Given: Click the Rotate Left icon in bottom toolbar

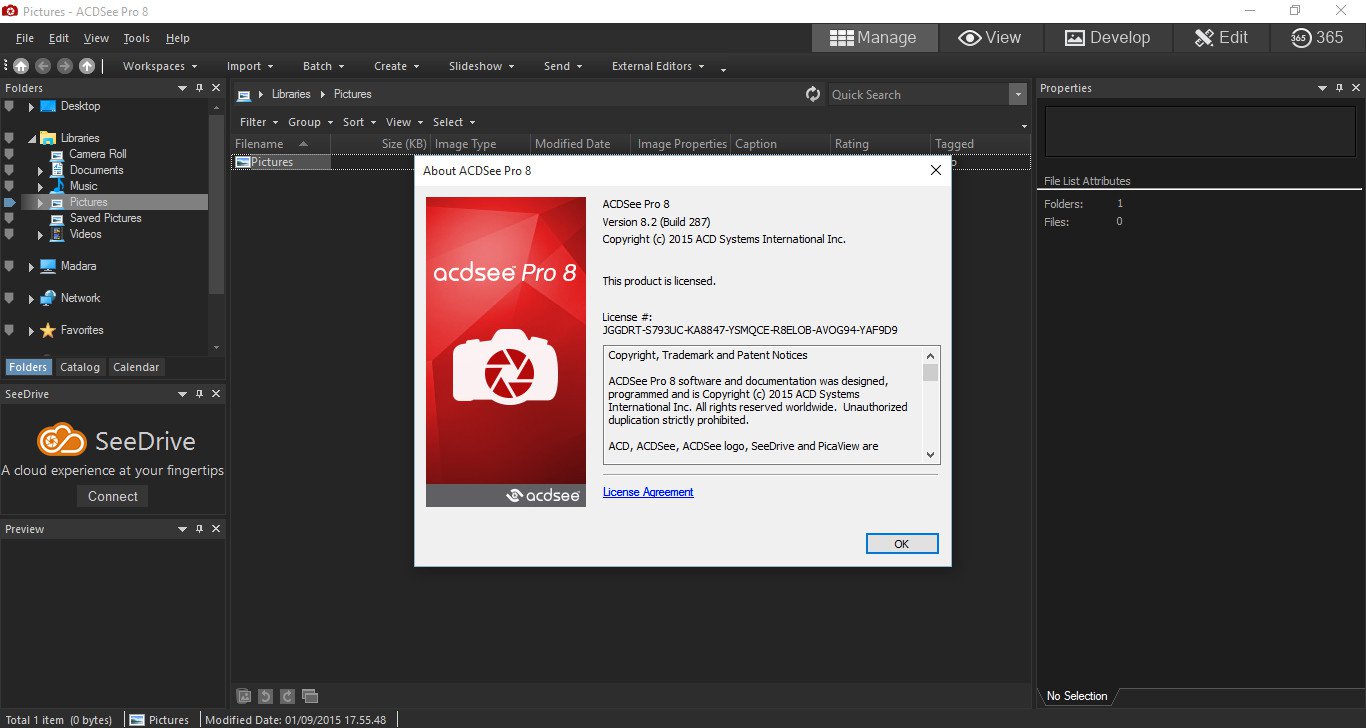Looking at the screenshot, I should click(265, 696).
